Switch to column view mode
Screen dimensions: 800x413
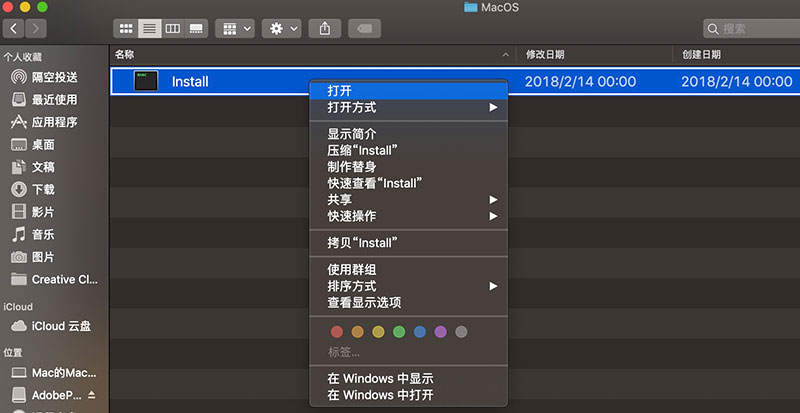[172, 28]
